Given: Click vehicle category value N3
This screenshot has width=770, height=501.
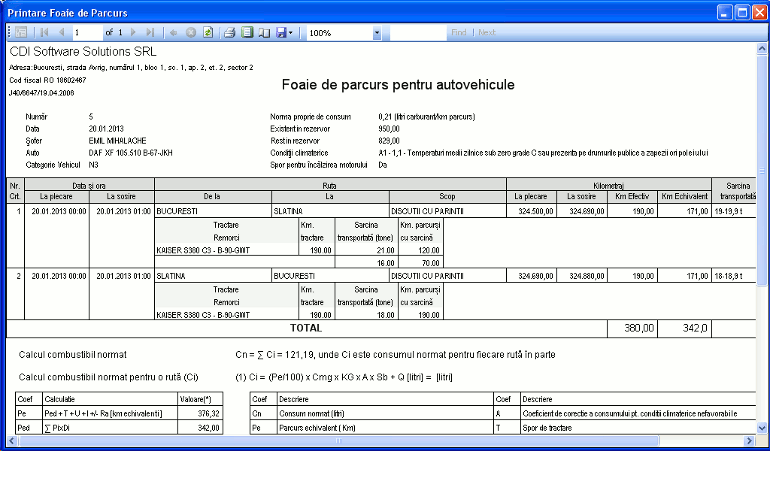Looking at the screenshot, I should 93,165.
